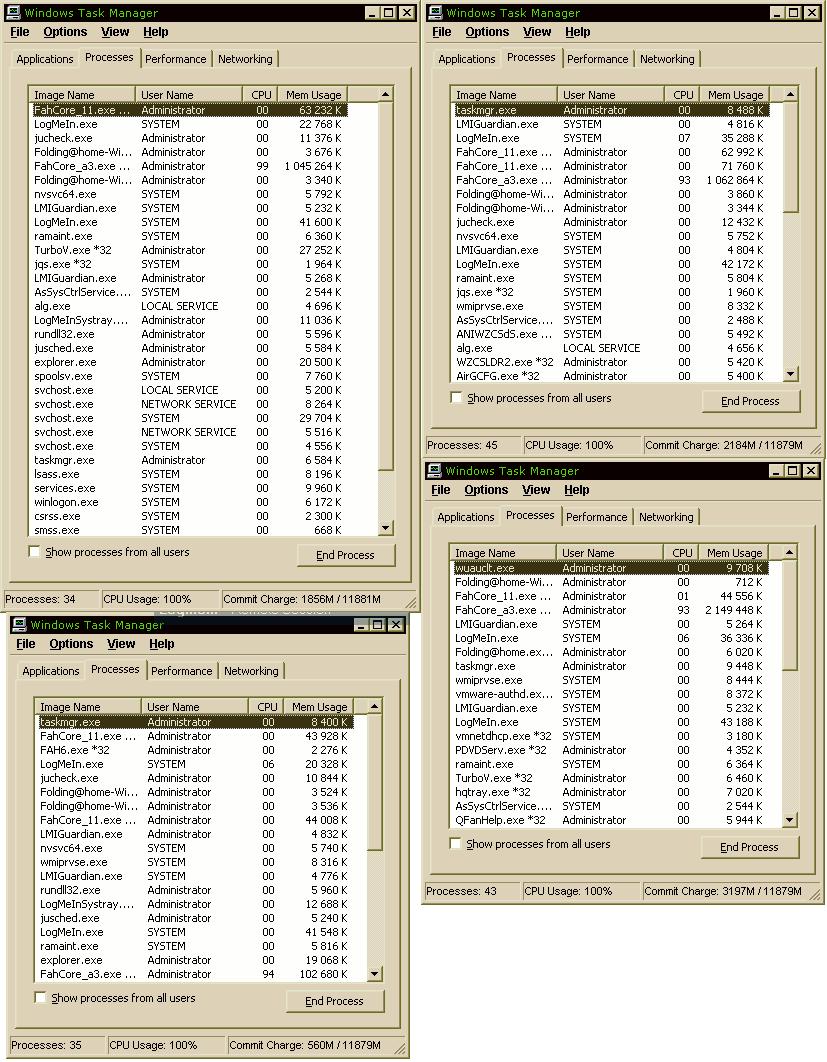The image size is (827, 1062).
Task: Click the title bar icon of the 34-process Task Manager
Action: click(x=12, y=13)
